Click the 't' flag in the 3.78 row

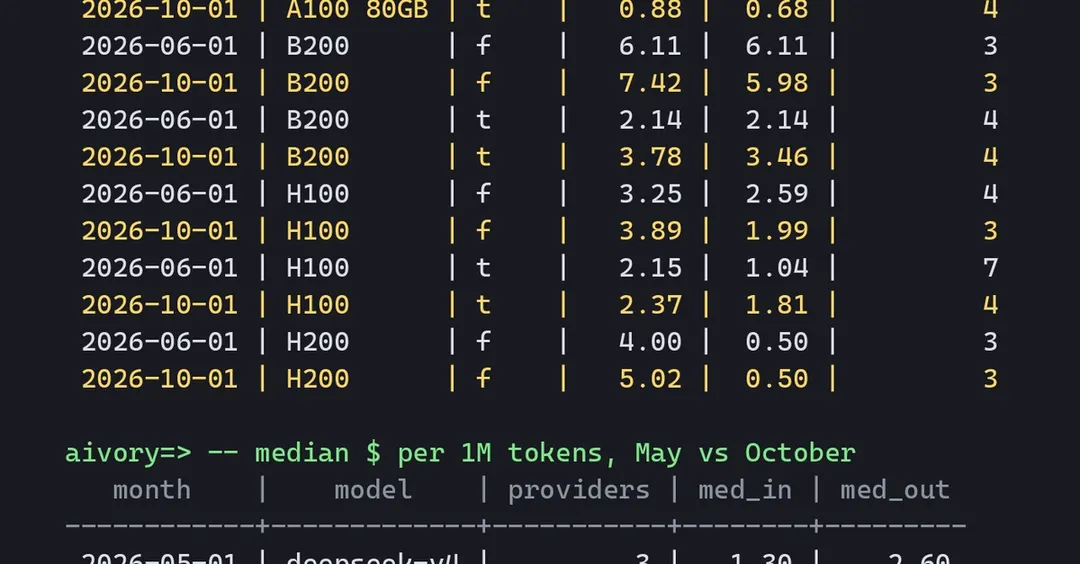point(484,157)
